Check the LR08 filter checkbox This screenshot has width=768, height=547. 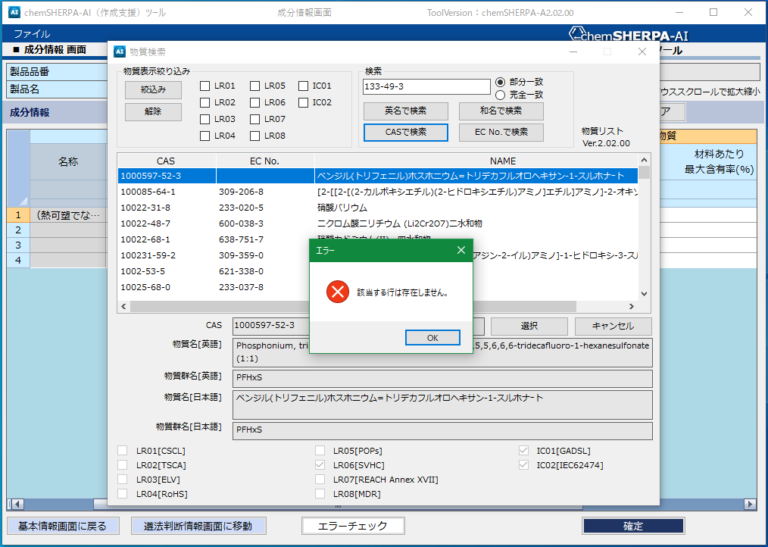[x=255, y=136]
